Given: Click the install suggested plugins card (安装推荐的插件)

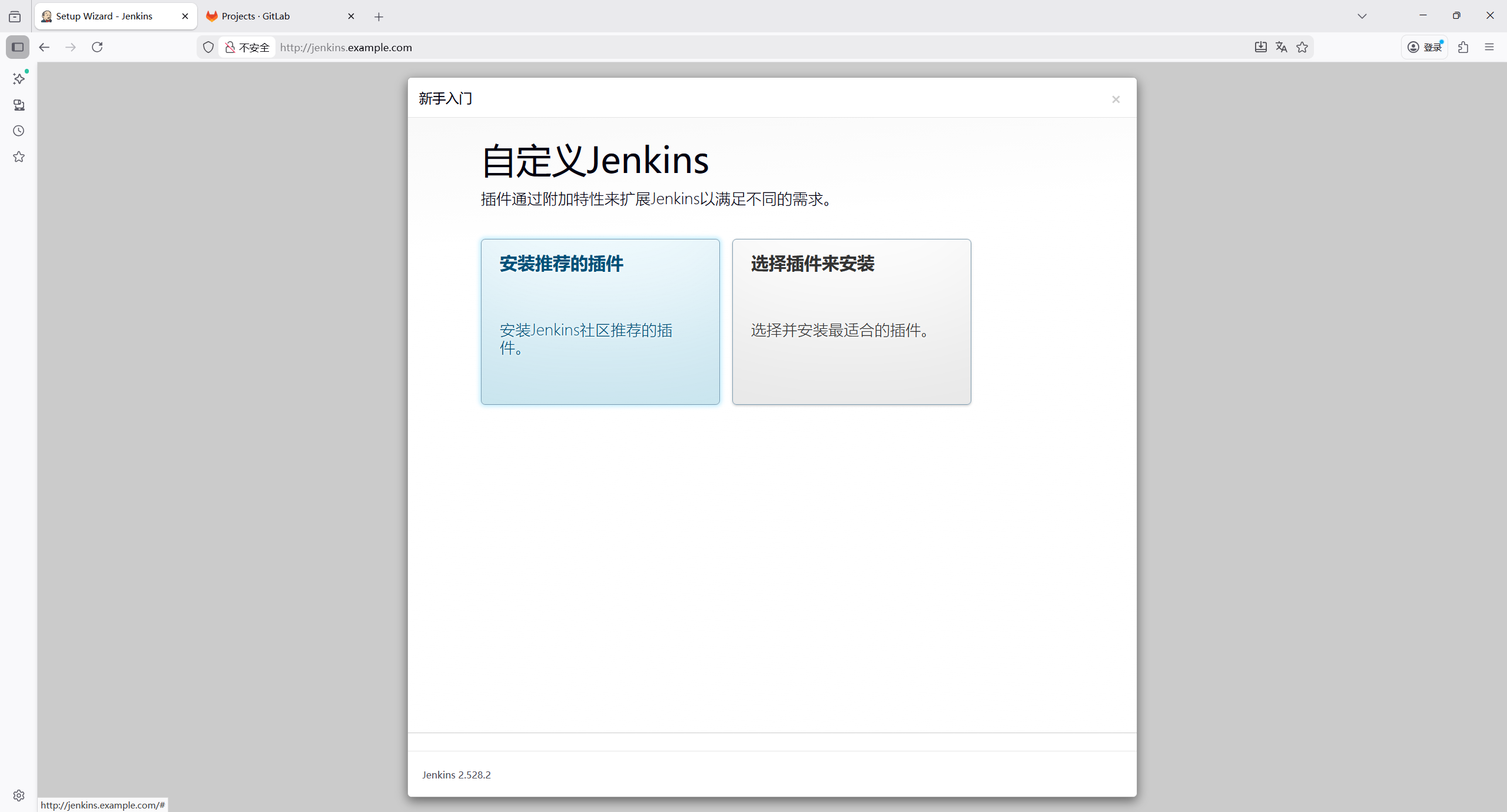Looking at the screenshot, I should tap(600, 321).
